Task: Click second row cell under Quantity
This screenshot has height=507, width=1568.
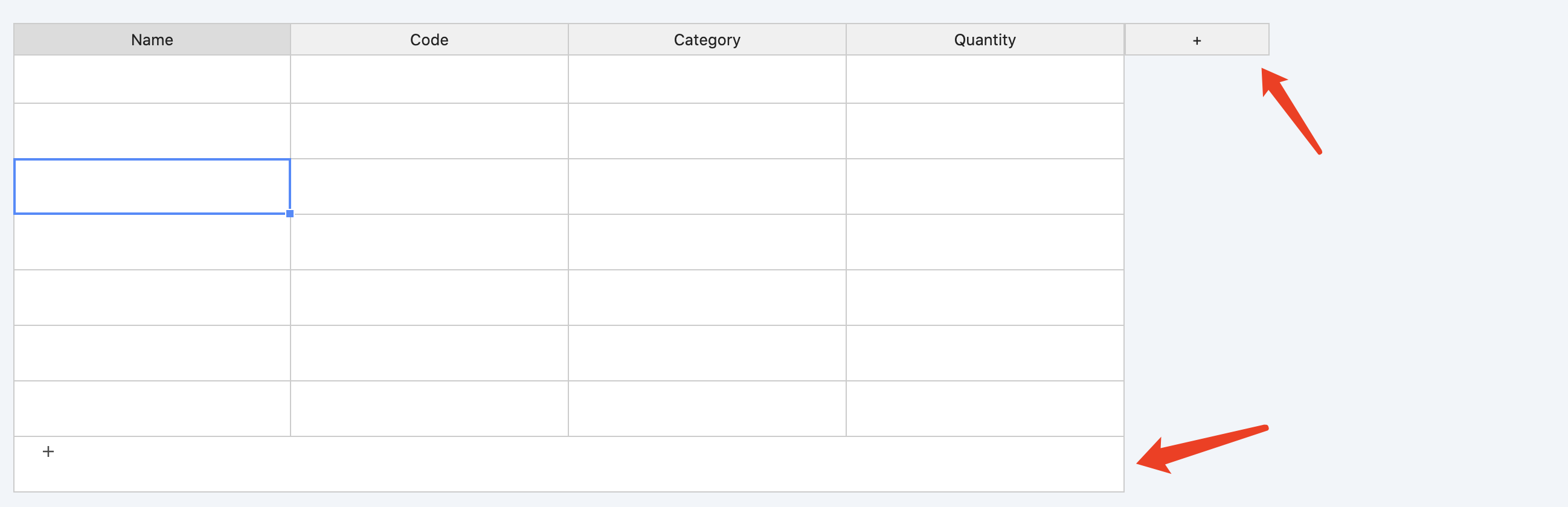Action: click(985, 132)
